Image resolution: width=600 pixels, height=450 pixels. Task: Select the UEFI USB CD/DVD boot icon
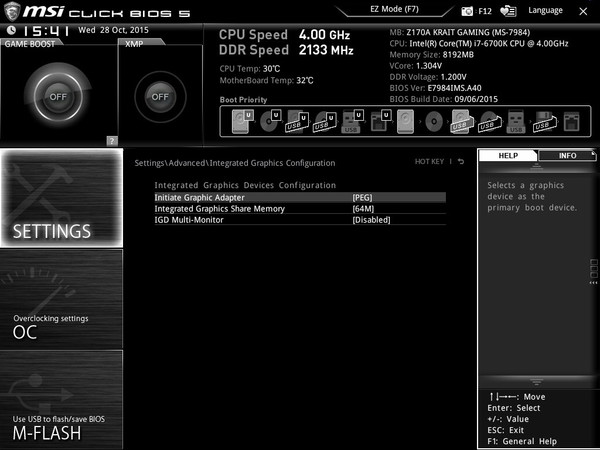[324, 122]
